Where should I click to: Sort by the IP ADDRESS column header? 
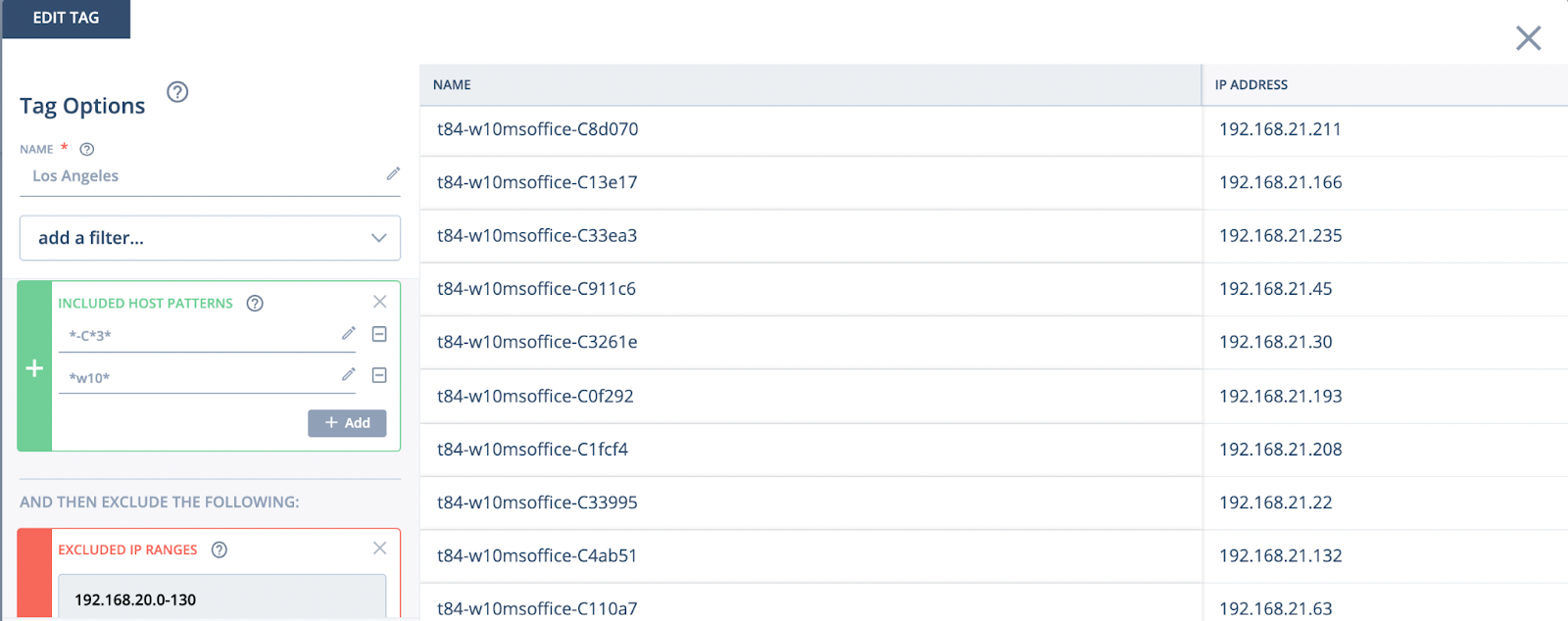click(1251, 85)
